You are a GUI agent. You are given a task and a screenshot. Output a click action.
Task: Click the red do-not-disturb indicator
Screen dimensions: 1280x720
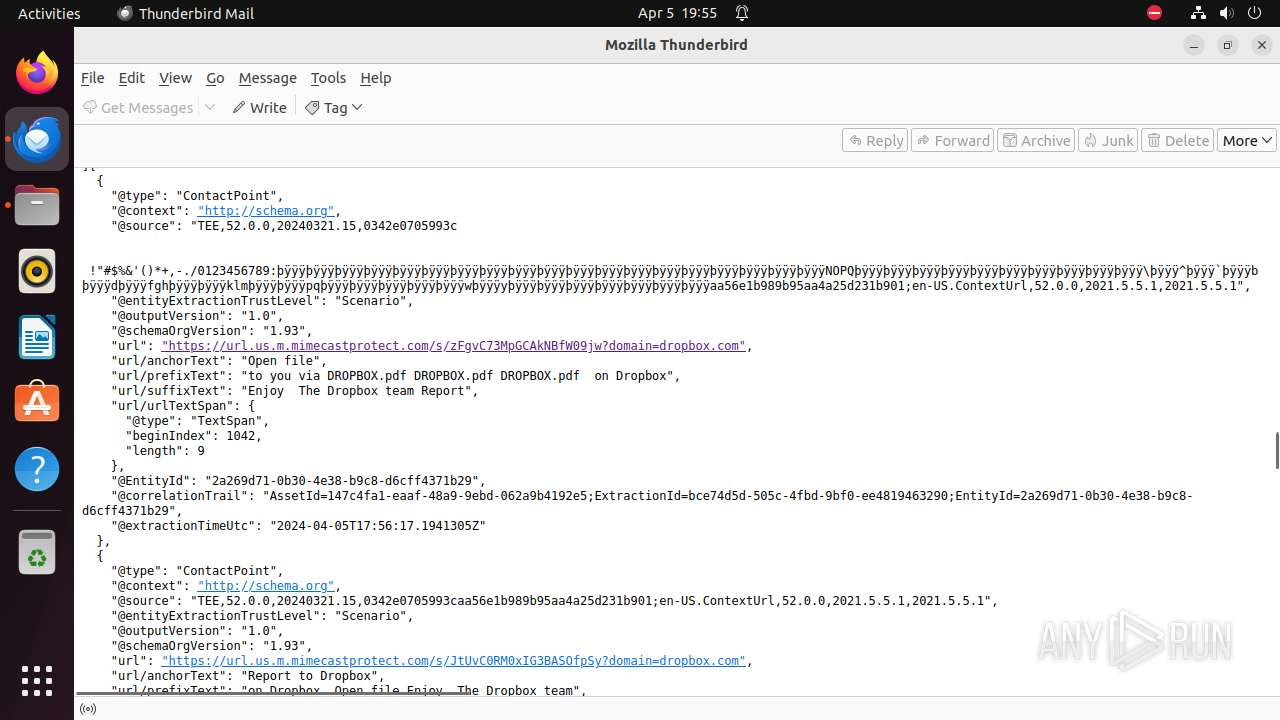pos(1154,13)
